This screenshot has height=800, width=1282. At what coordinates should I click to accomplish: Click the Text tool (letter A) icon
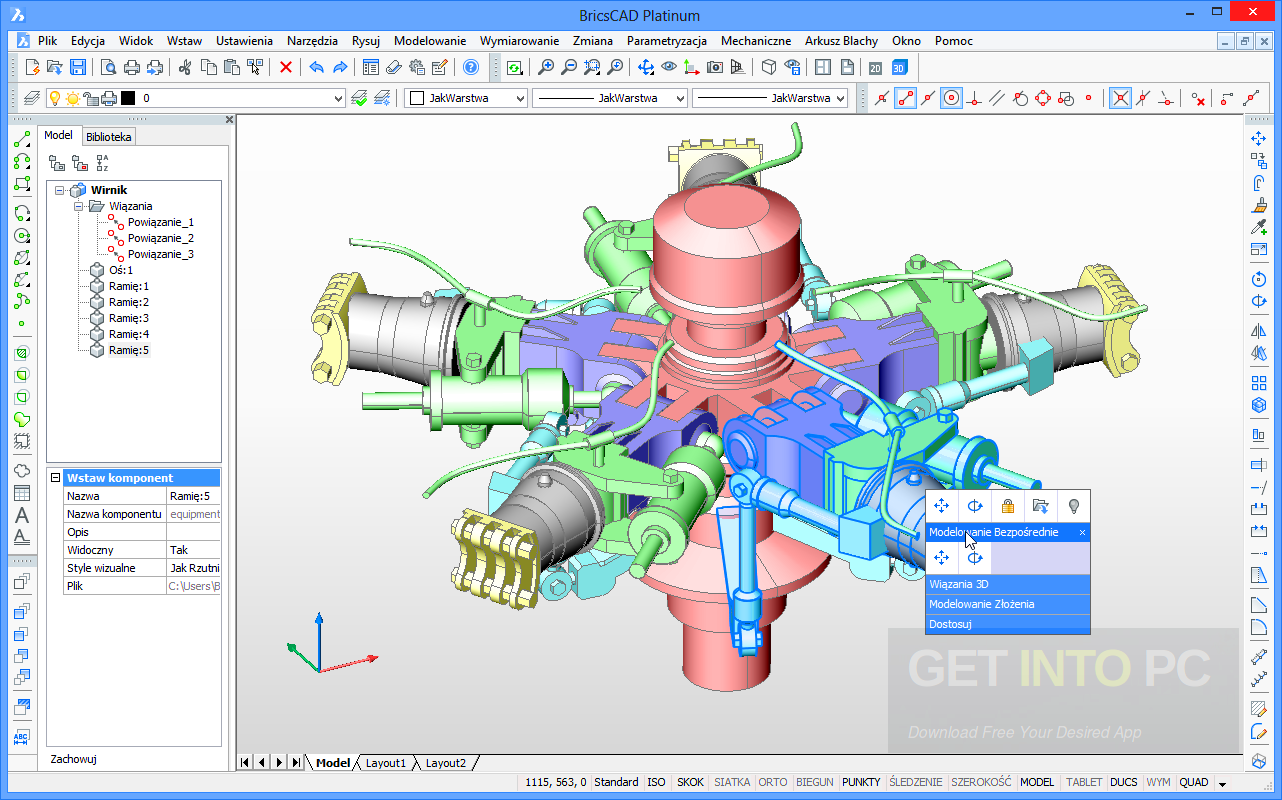pyautogui.click(x=21, y=516)
